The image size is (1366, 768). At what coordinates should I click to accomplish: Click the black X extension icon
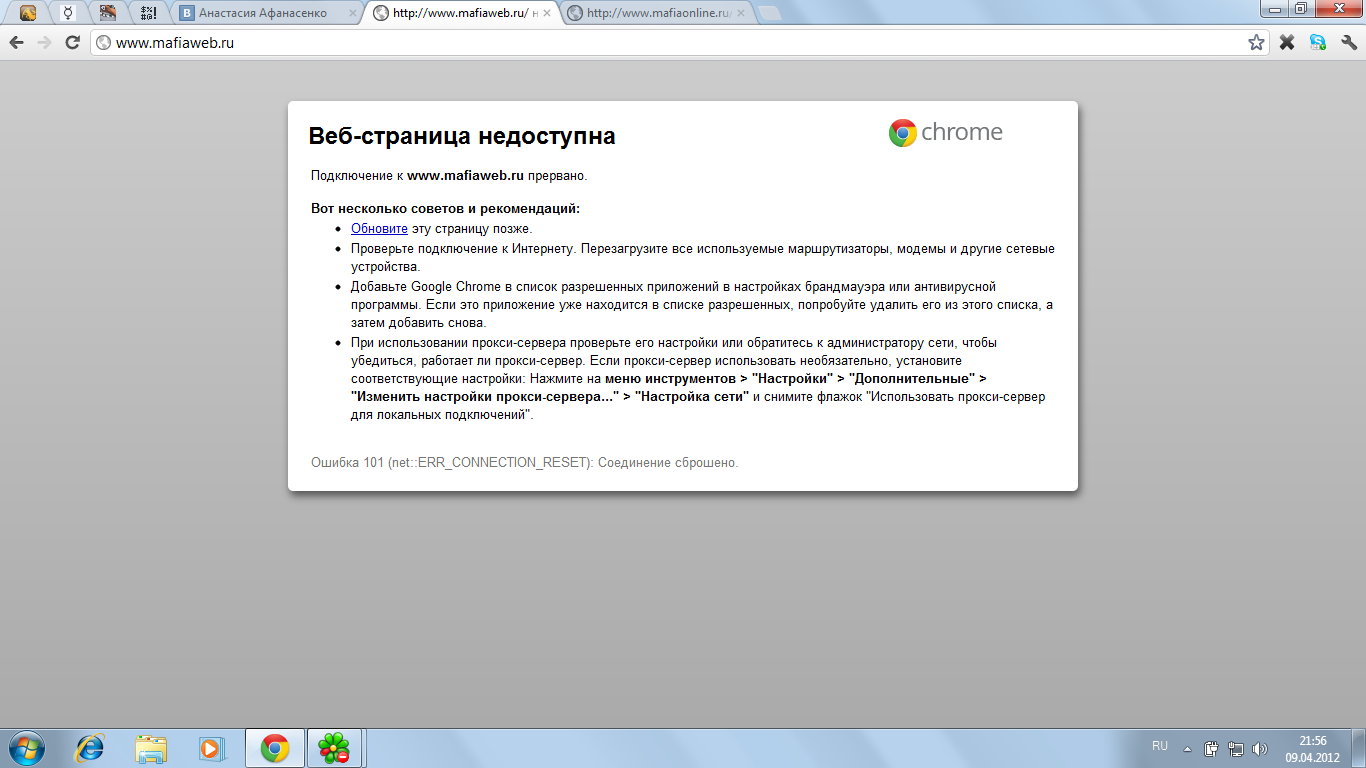tap(1287, 42)
